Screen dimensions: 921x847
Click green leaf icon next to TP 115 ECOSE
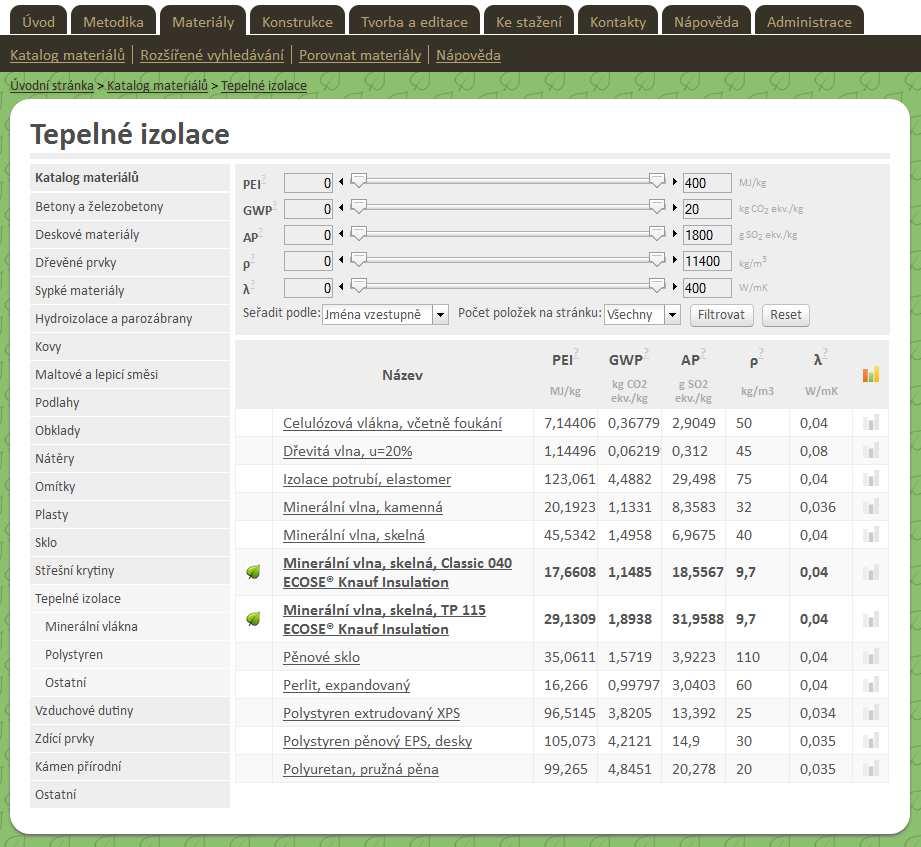253,619
